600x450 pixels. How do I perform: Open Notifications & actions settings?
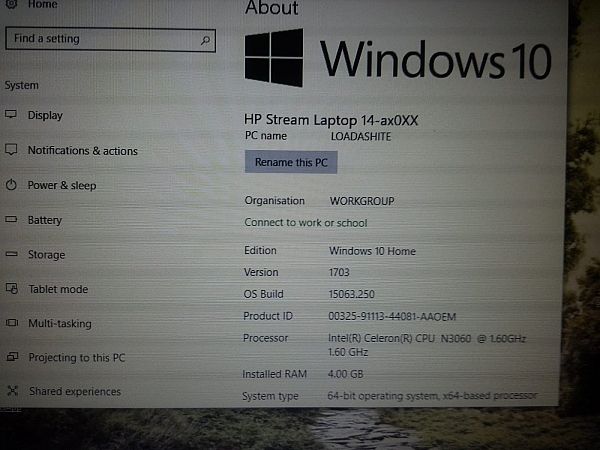coord(83,151)
